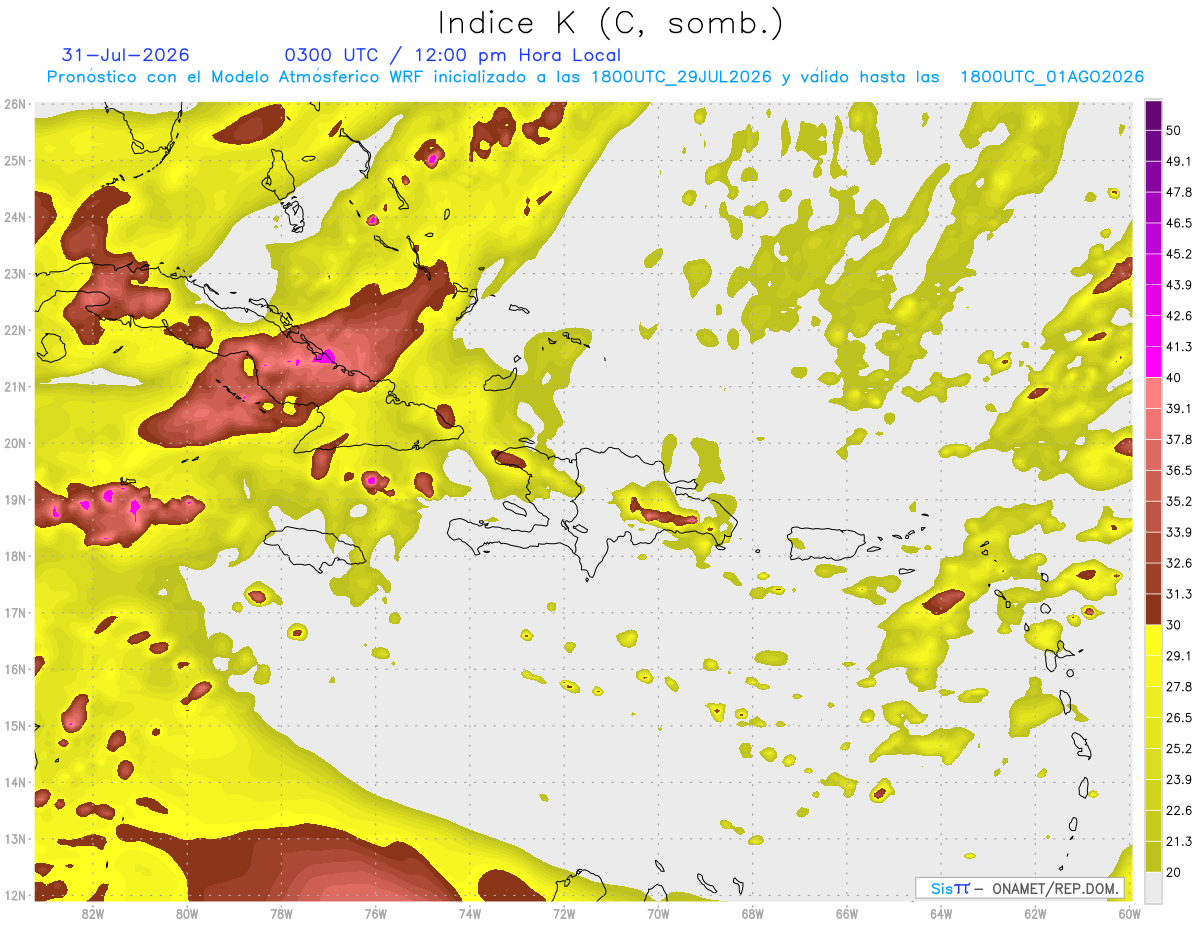Screen dimensions: 1200x927
Task: Click the 23N latitude label
Action: tap(15, 274)
